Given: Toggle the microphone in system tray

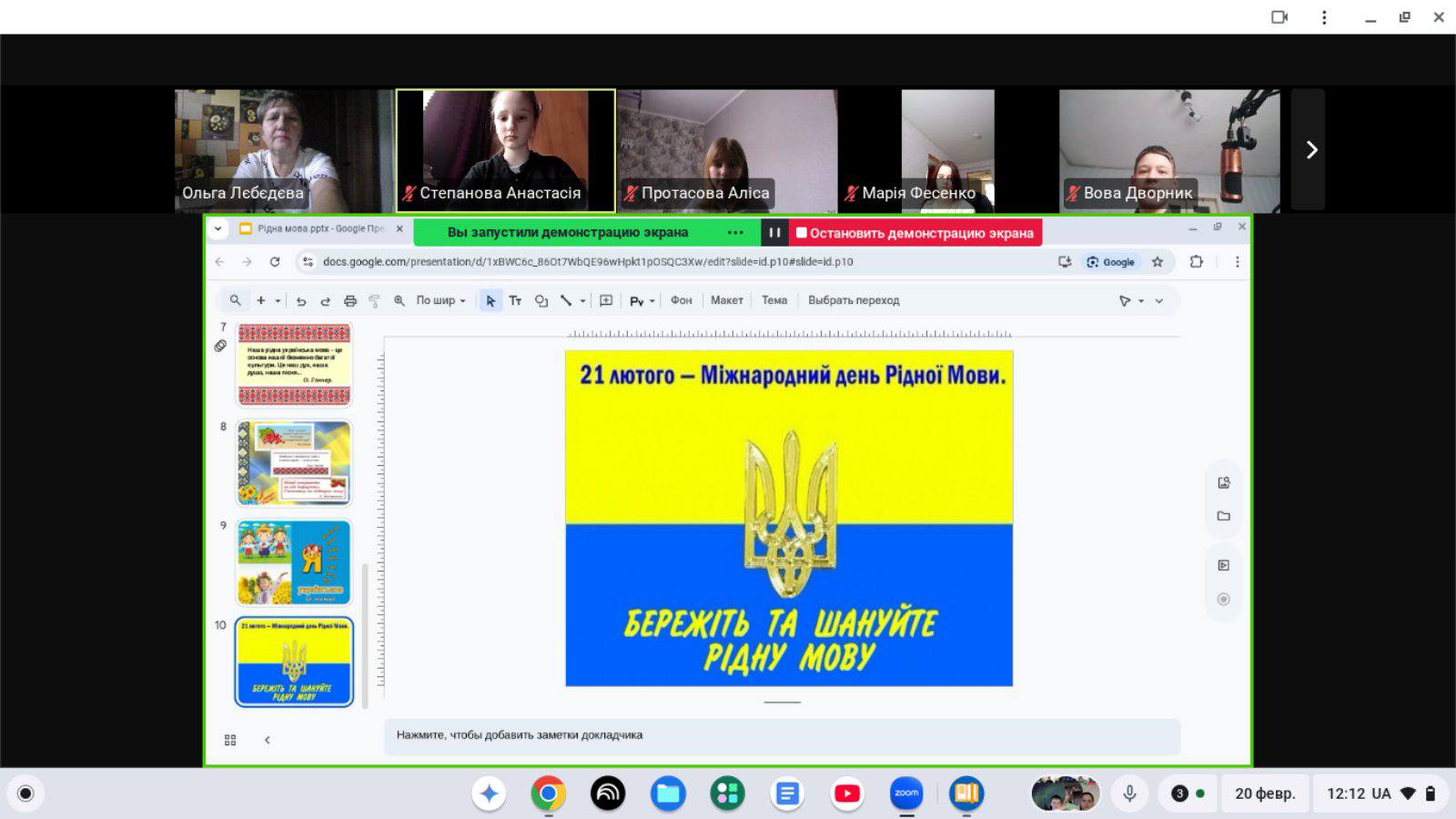Looking at the screenshot, I should point(1129,794).
